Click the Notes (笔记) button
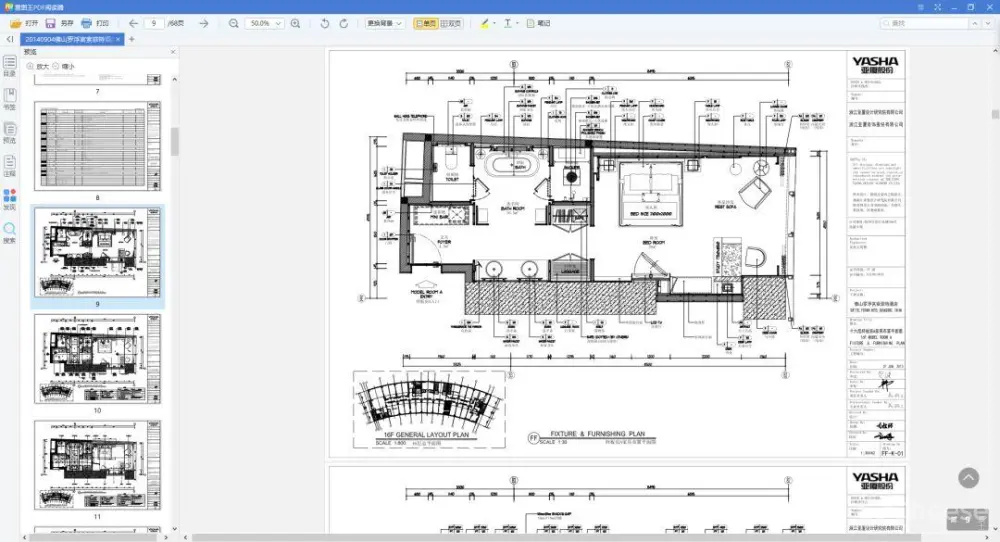 pos(537,23)
